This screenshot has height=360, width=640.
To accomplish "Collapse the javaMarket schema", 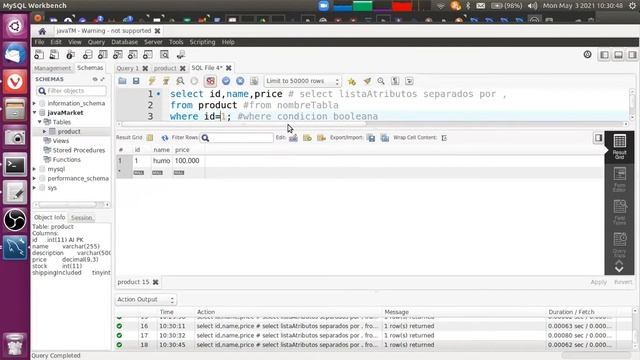I will (35, 113).
